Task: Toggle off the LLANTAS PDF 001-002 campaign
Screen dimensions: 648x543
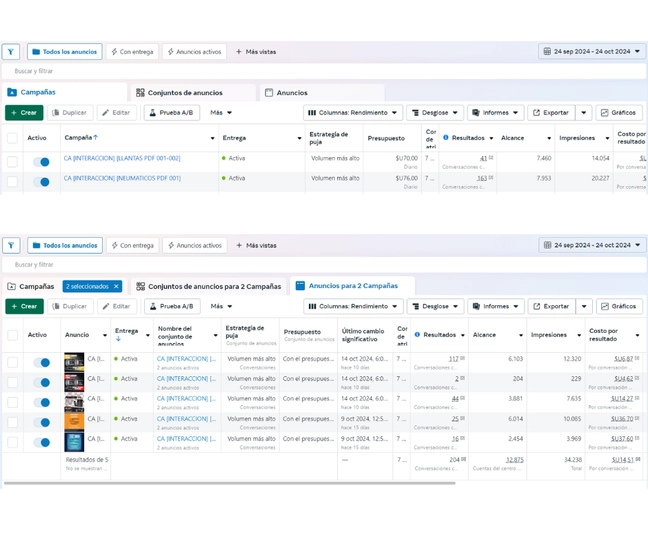Action: (x=42, y=161)
